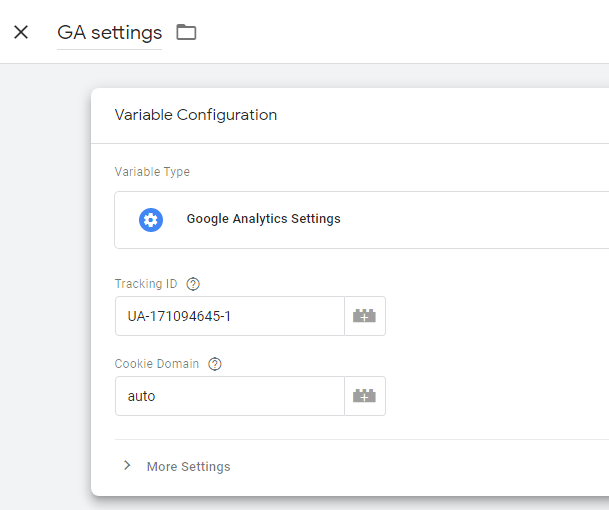The height and width of the screenshot is (510, 609).
Task: Click the blue Google Analytics gear icon
Action: click(151, 220)
